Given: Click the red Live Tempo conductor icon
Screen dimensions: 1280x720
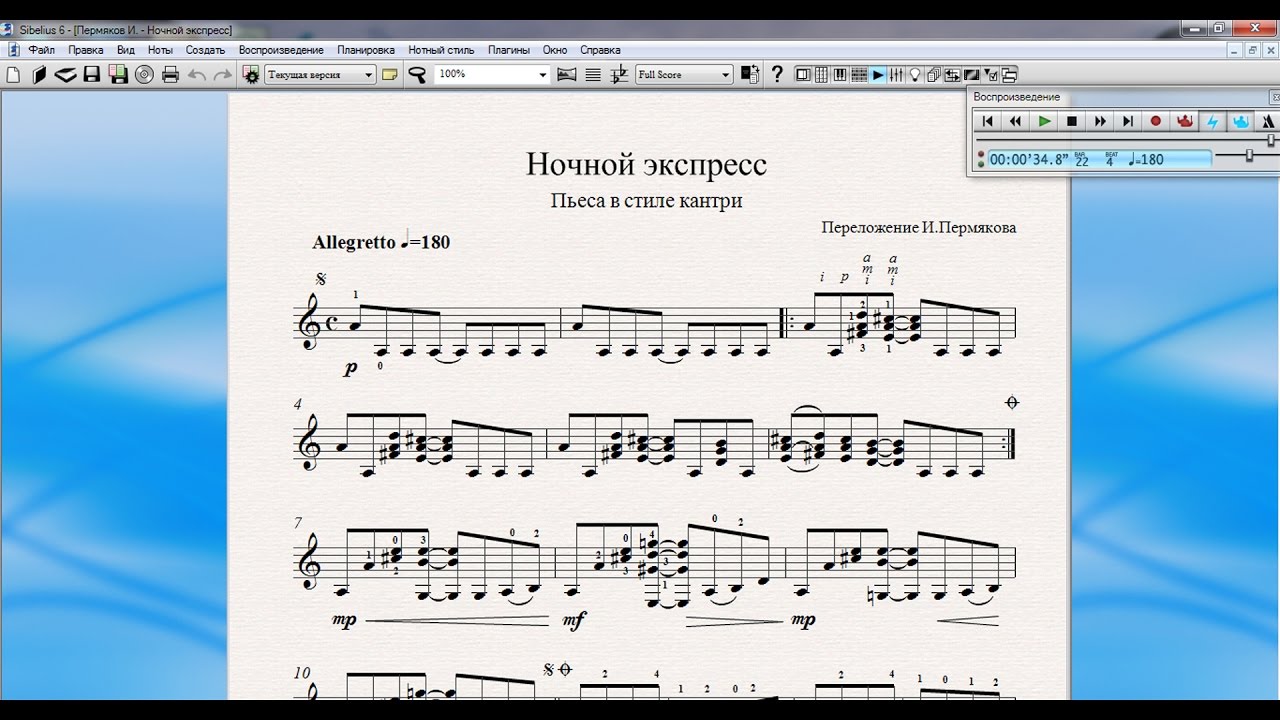Looking at the screenshot, I should pos(1185,121).
